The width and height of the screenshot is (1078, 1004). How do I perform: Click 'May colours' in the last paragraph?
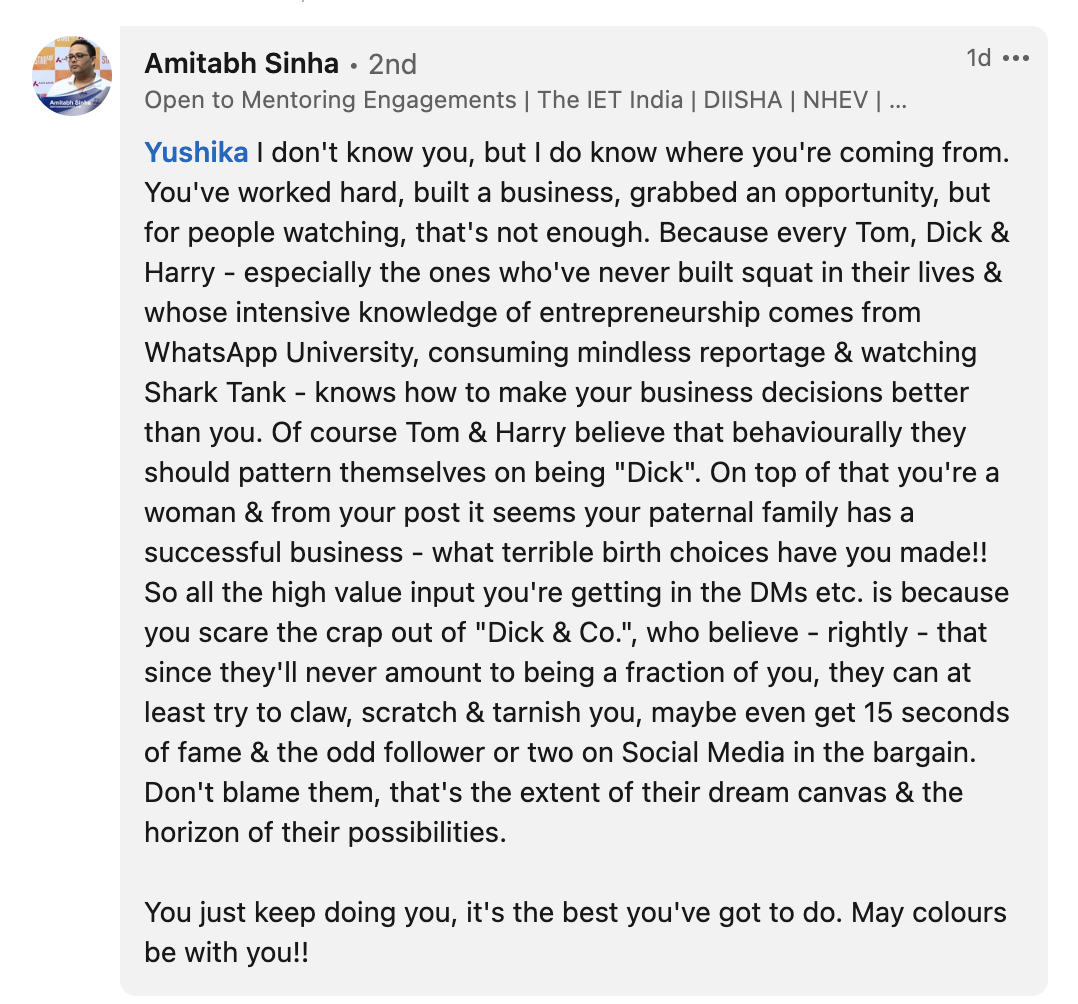[929, 913]
